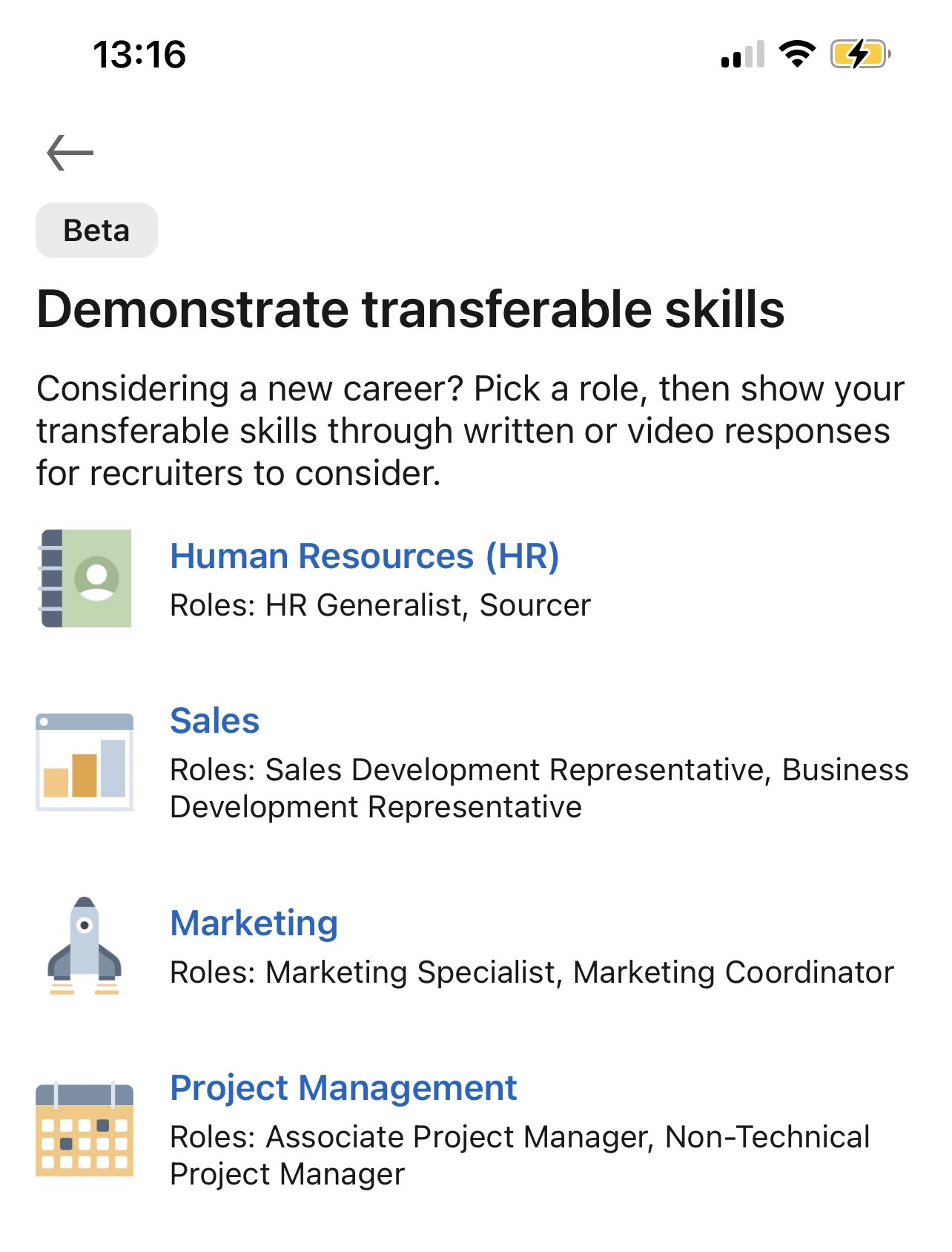The image size is (952, 1252).
Task: Tap the Marketing rocket icon
Action: [85, 946]
